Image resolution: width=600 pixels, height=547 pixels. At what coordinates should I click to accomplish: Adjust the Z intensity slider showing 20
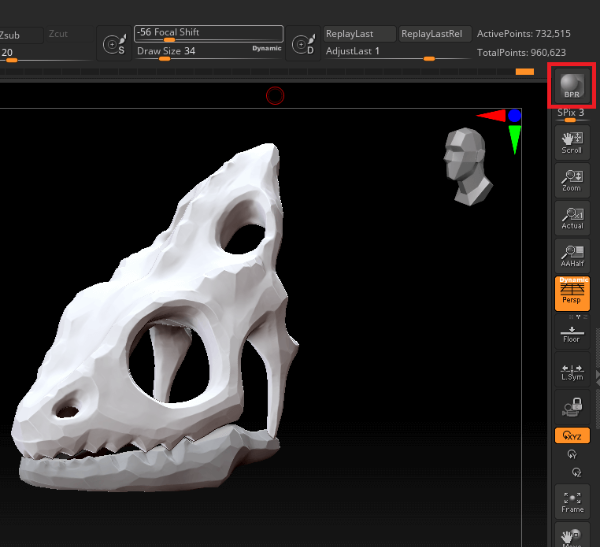[46, 53]
